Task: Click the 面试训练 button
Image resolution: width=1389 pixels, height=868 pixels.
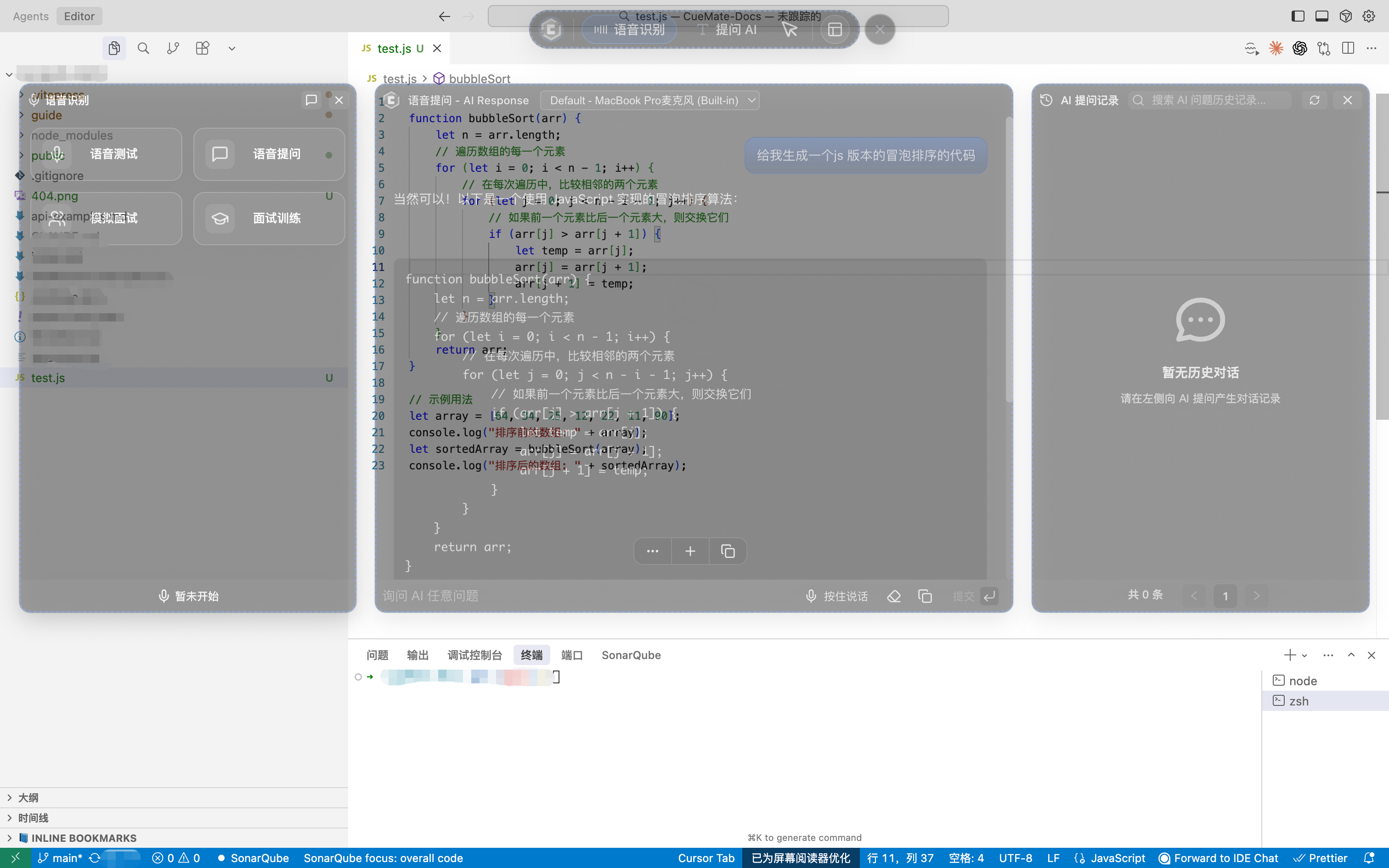Action: (269, 218)
